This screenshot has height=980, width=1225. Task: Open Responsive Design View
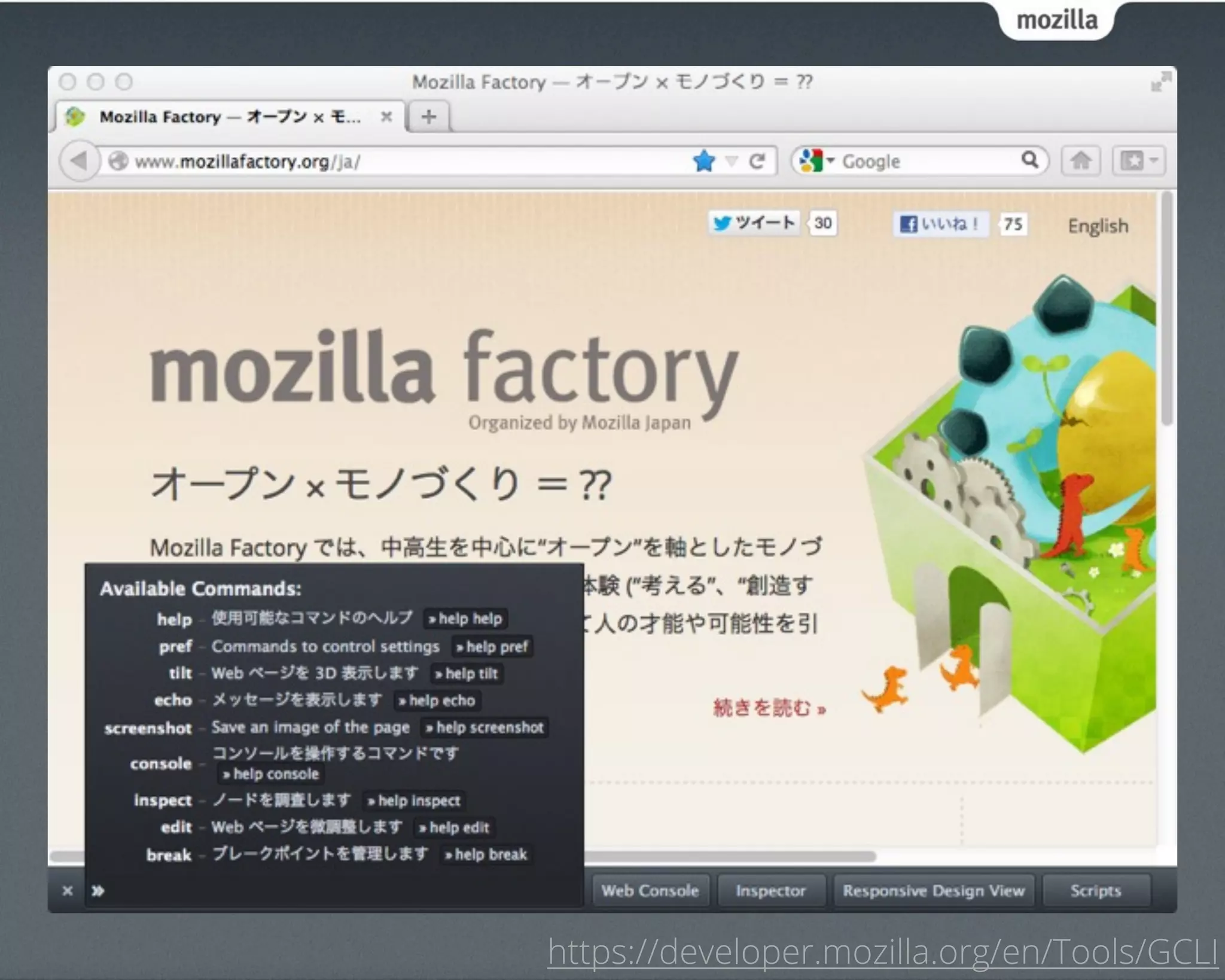click(x=934, y=891)
